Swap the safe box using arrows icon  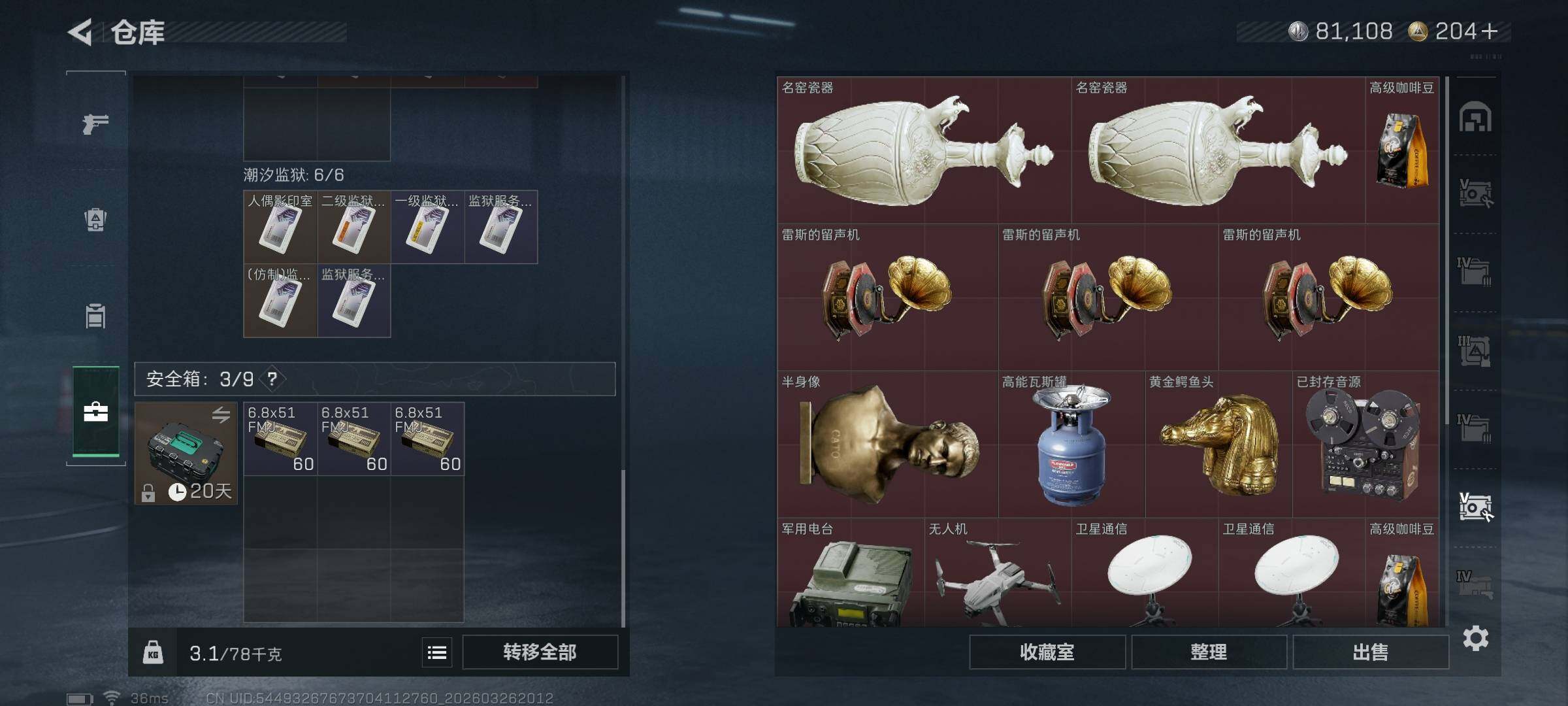pos(221,414)
